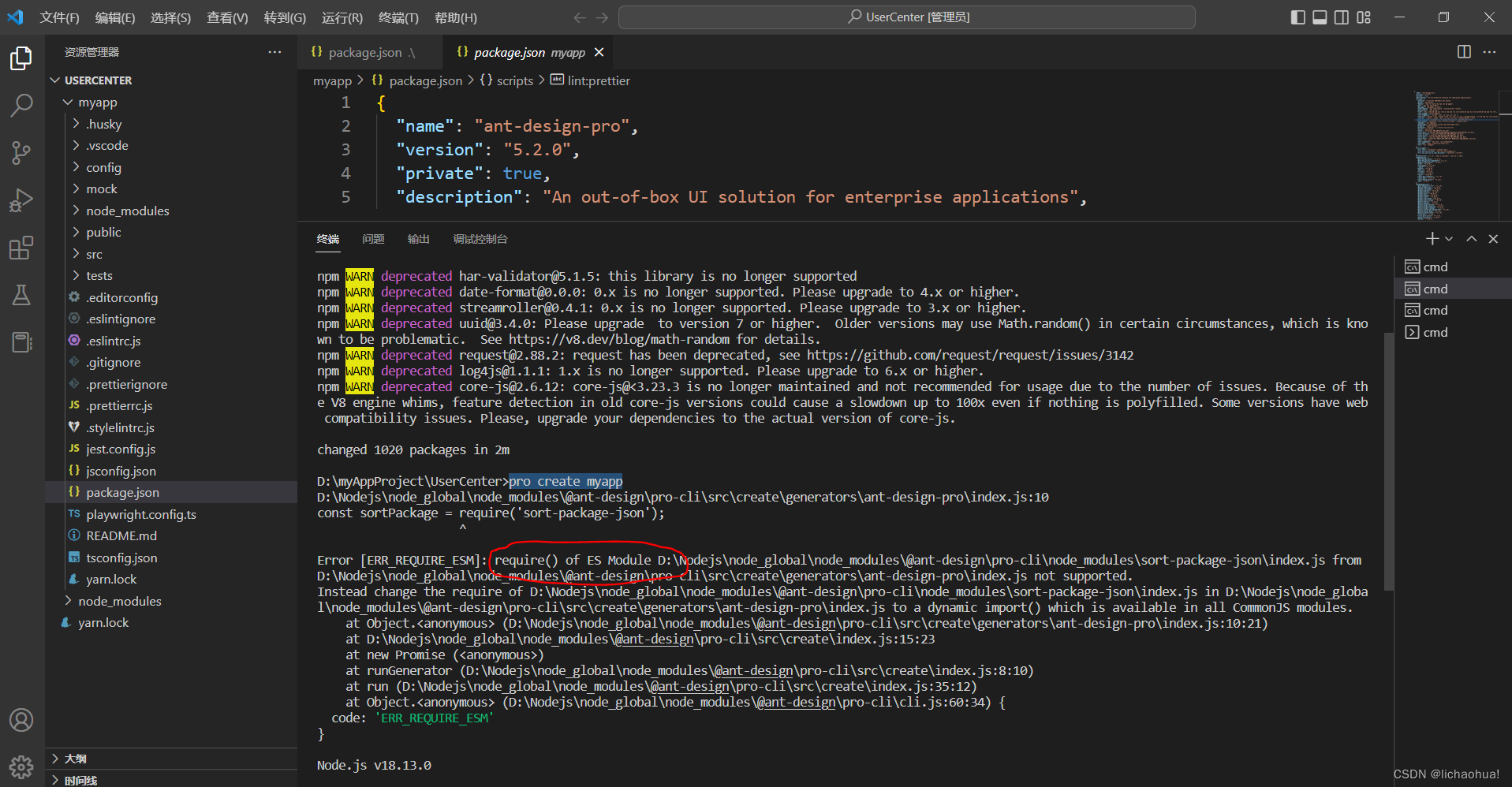
Task: Open the .eslintrc.js file
Action: click(171, 341)
